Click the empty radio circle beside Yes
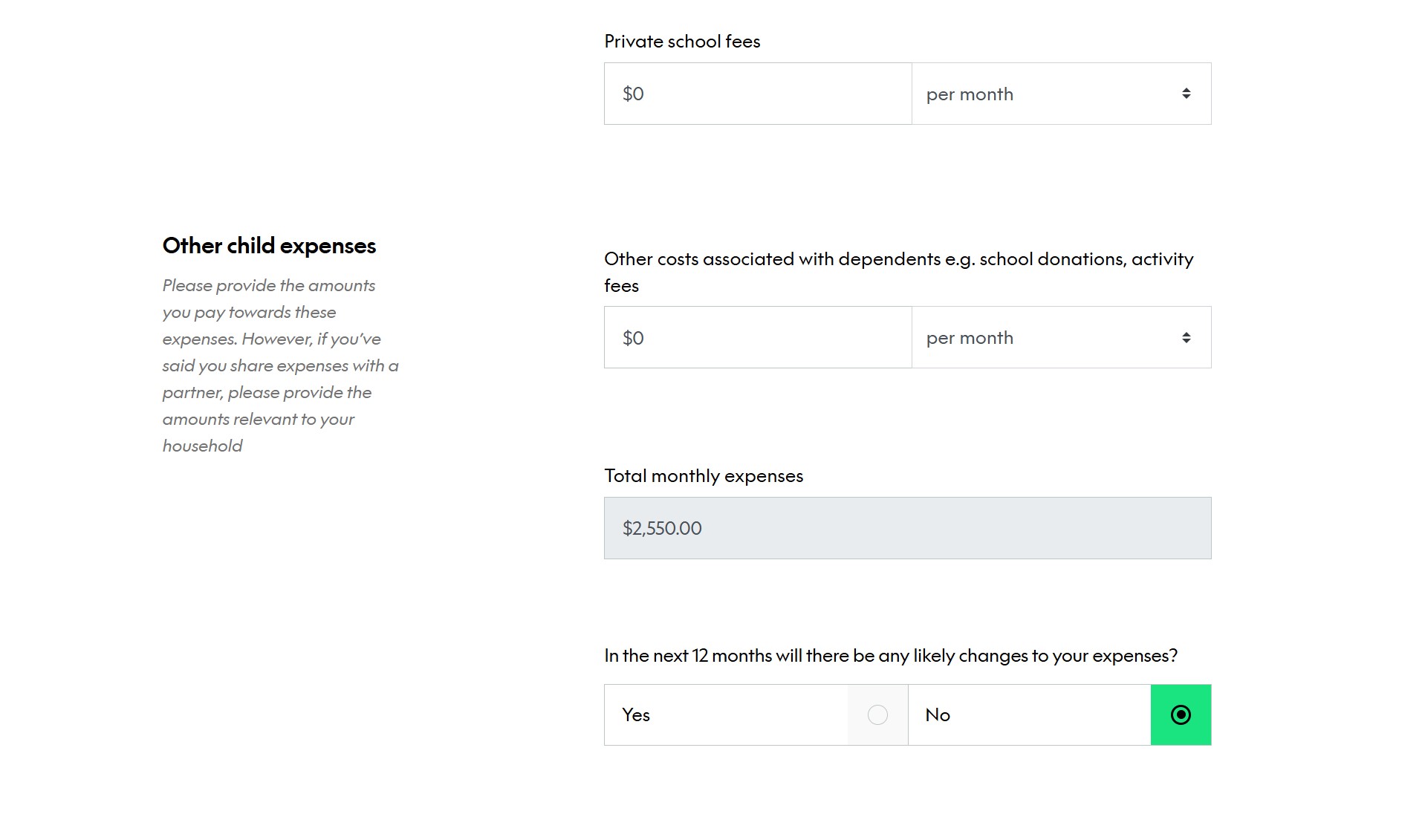The image size is (1425, 840). (877, 714)
